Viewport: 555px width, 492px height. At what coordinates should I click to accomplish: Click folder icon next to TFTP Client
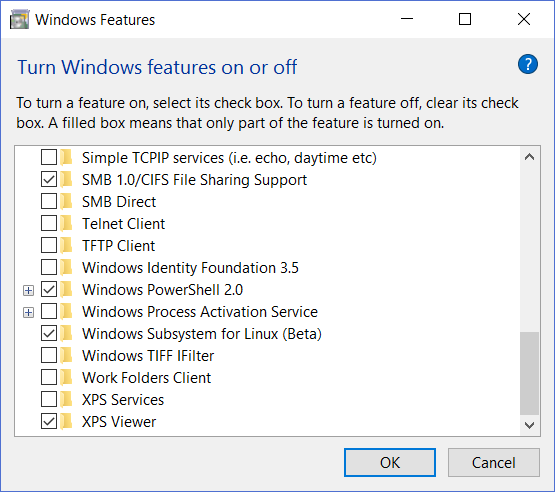coord(66,246)
